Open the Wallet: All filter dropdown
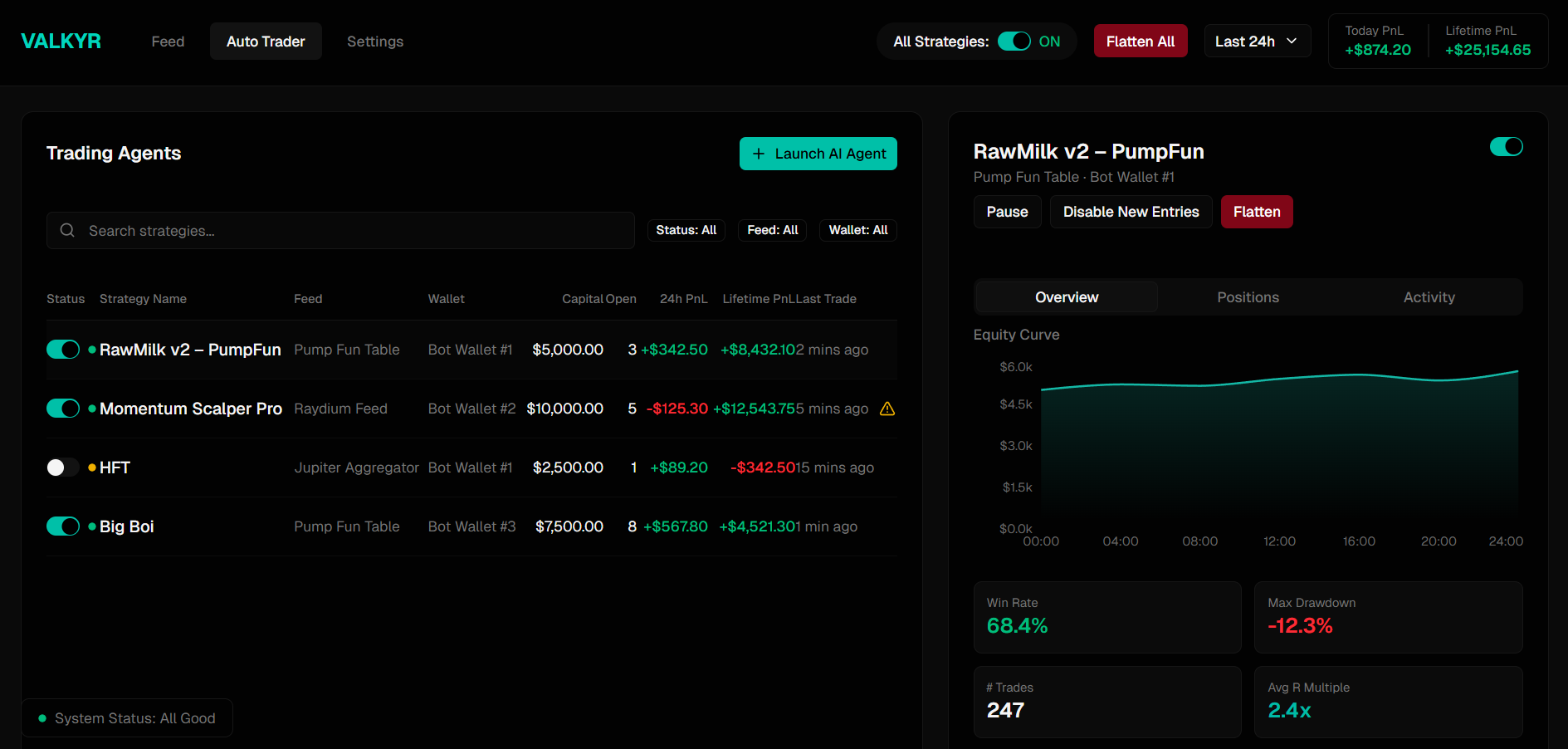1568x749 pixels. [857, 230]
